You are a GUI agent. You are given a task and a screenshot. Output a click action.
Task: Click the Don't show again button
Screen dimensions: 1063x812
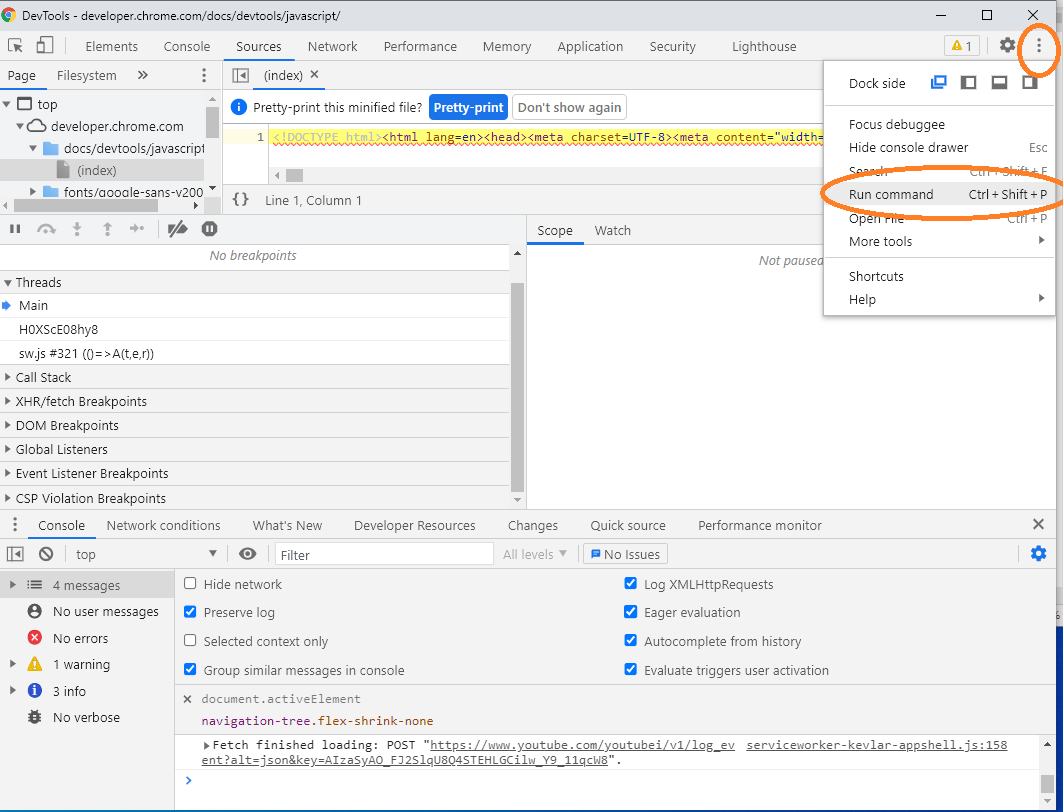coord(569,107)
